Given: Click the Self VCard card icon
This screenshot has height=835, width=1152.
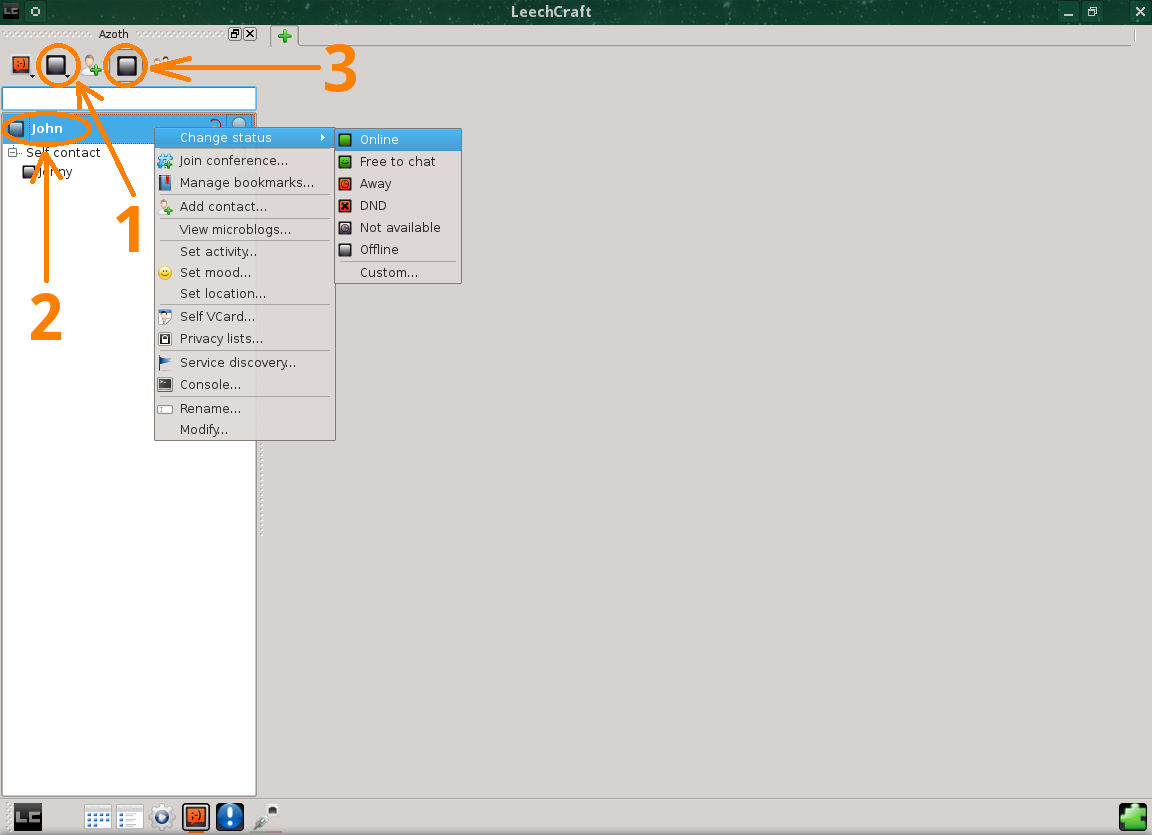Looking at the screenshot, I should pyautogui.click(x=165, y=317).
